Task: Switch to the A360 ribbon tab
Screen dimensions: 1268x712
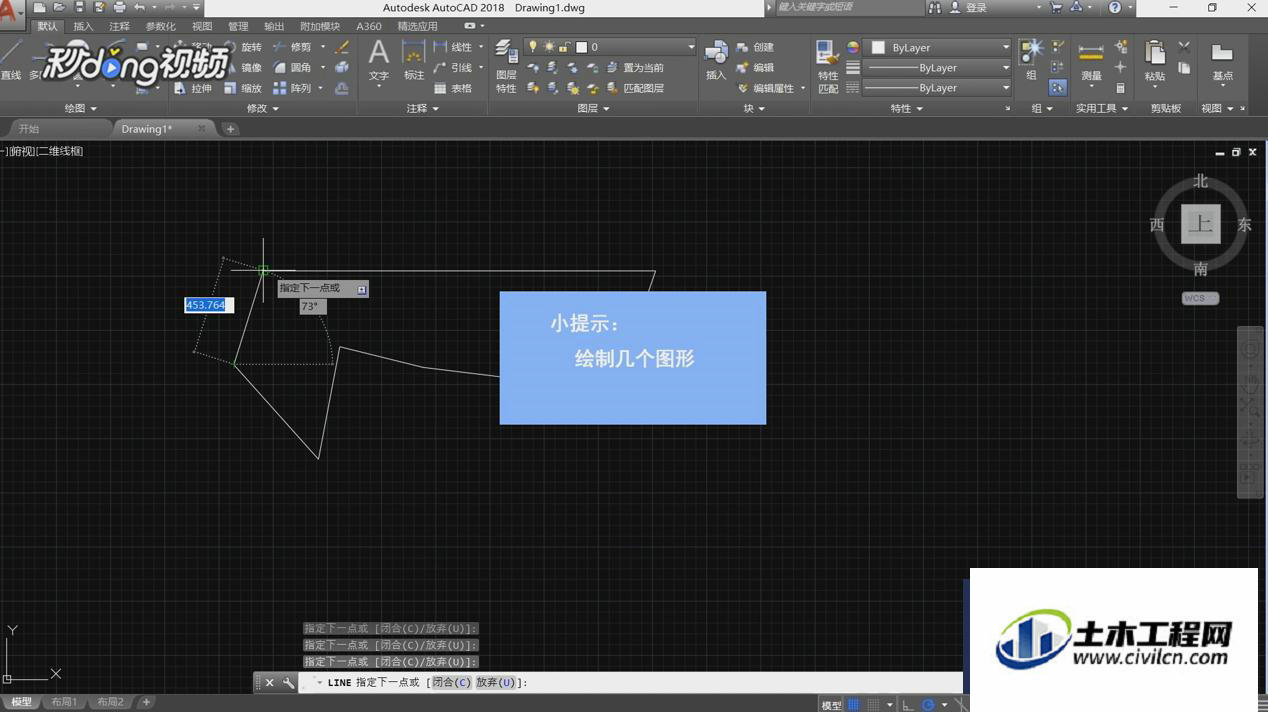Action: [369, 26]
